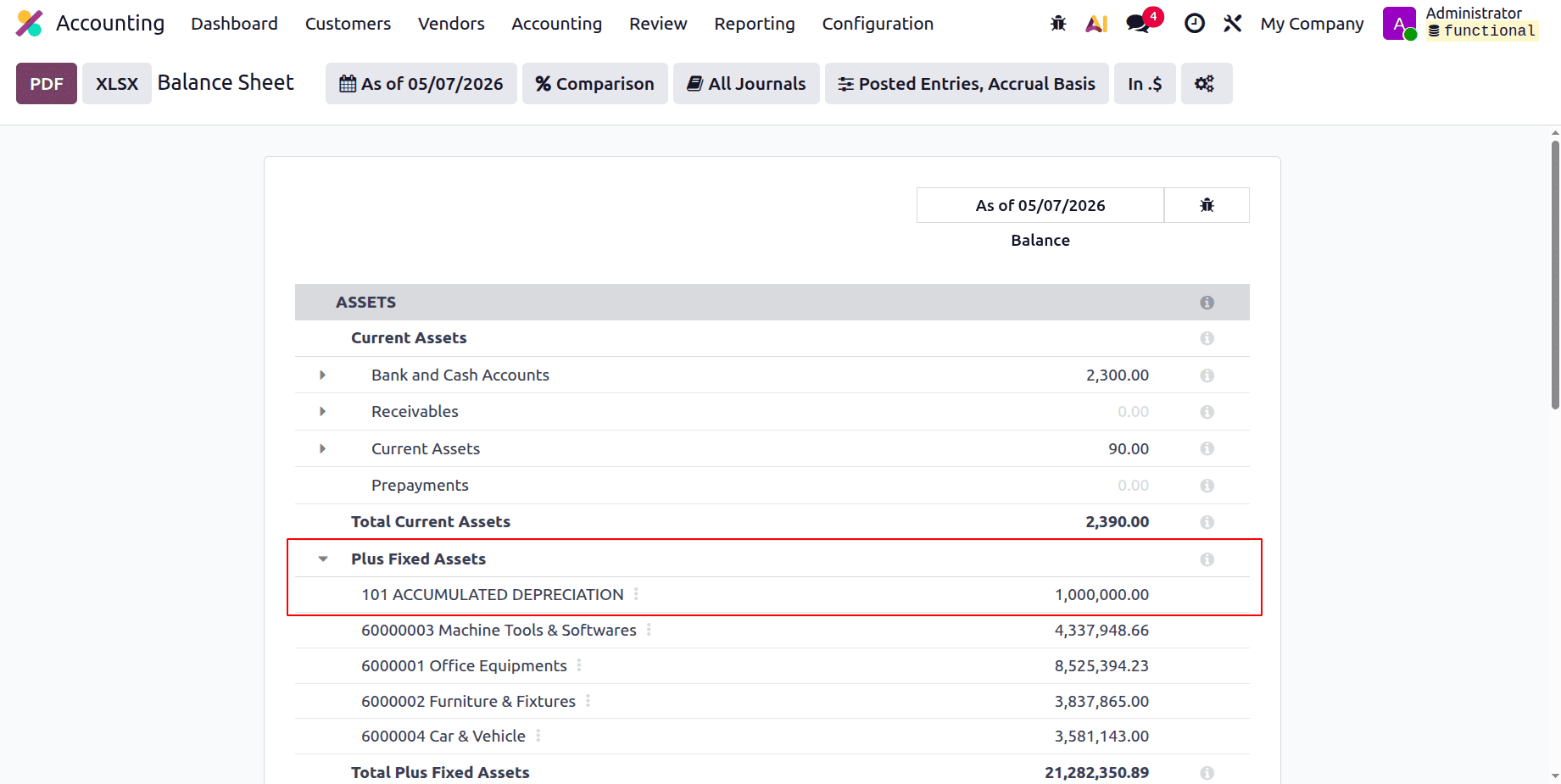Click the page vertical scrollbar thumb
This screenshot has width=1561, height=784.
(x=1555, y=275)
